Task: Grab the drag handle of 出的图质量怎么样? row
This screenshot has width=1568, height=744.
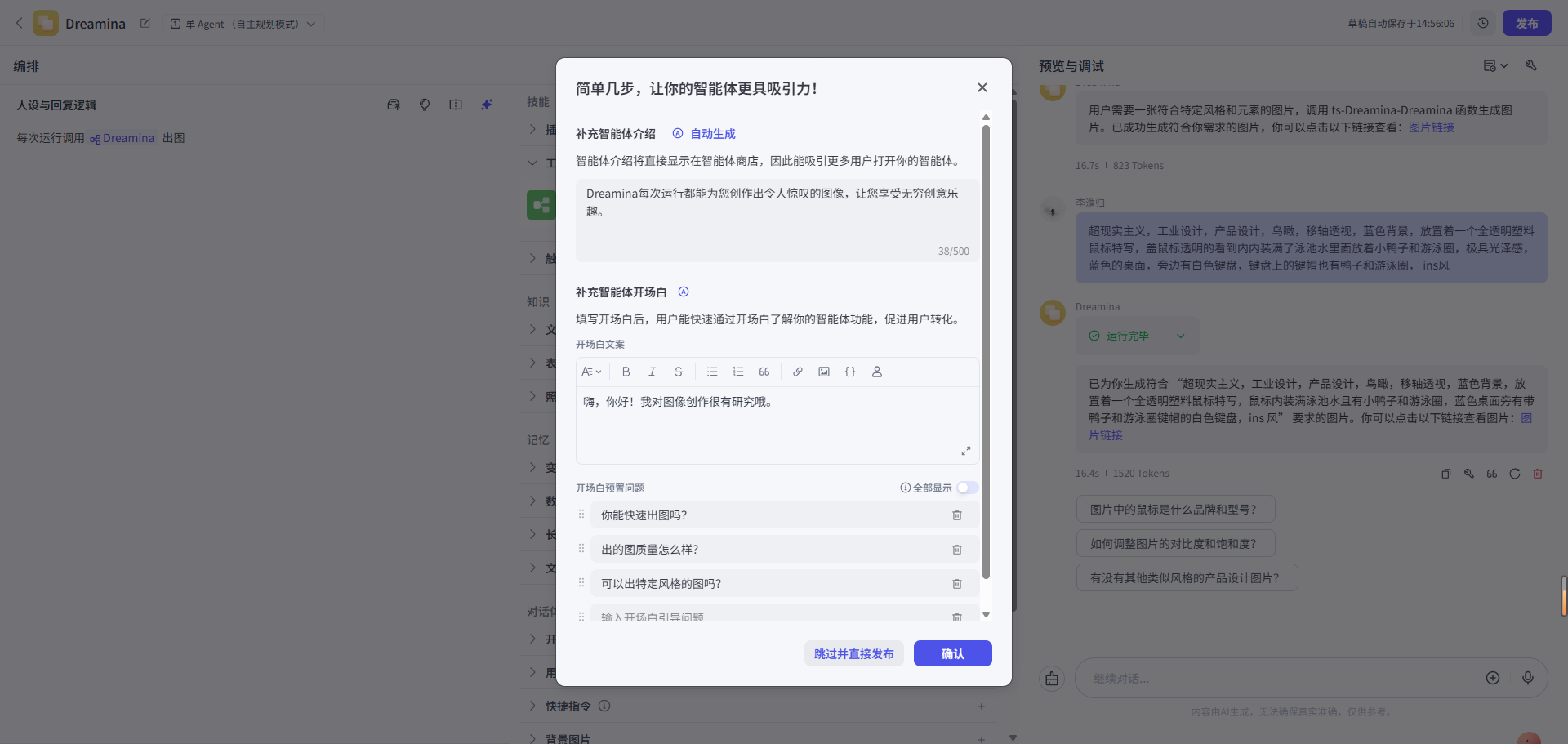Action: pos(581,549)
